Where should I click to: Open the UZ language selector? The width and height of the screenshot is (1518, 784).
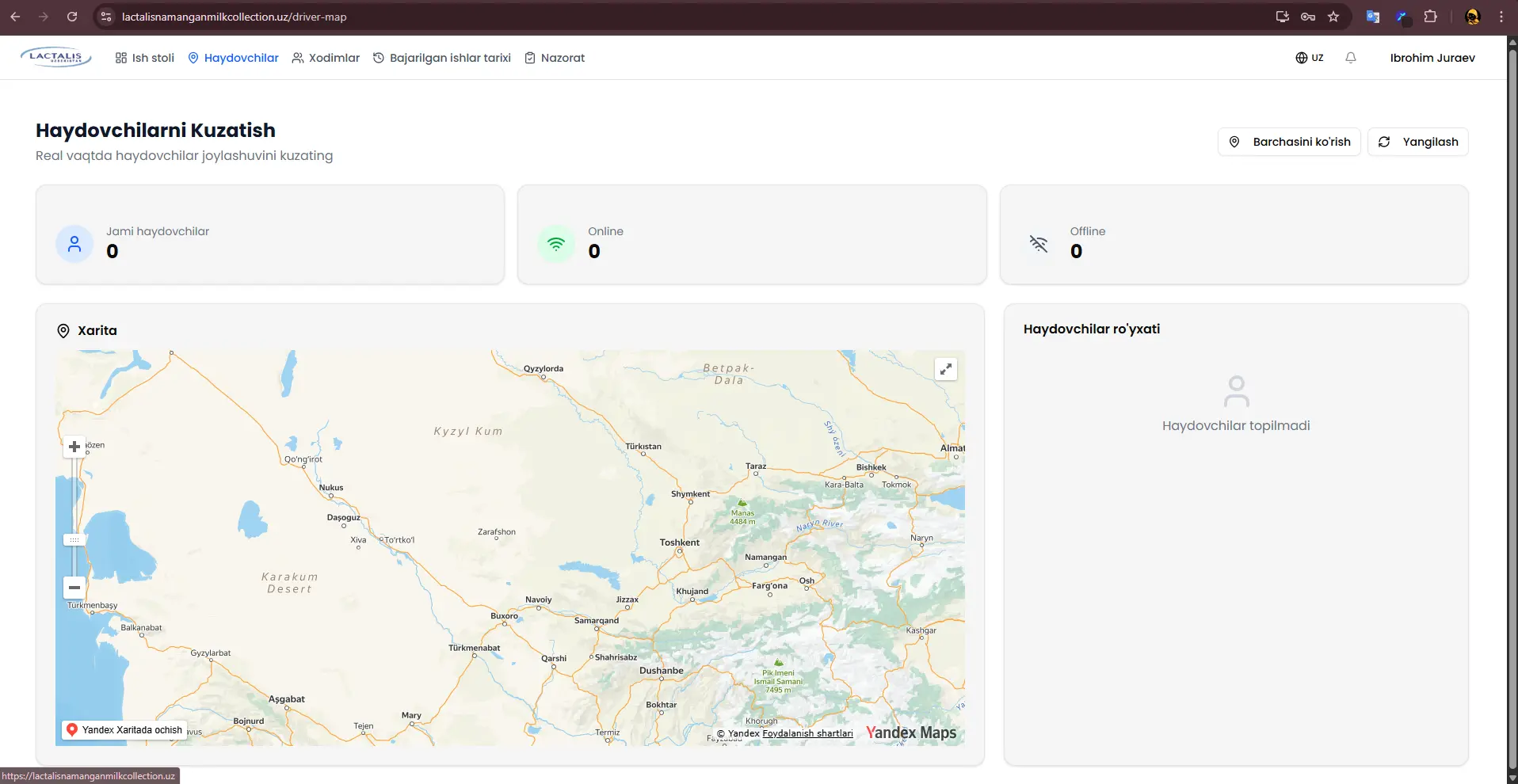[x=1310, y=58]
